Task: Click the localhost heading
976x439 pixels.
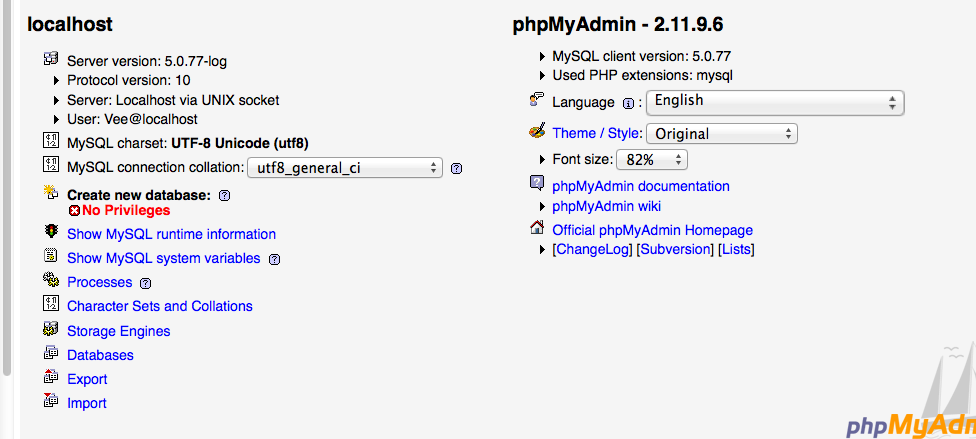Action: (x=70, y=24)
